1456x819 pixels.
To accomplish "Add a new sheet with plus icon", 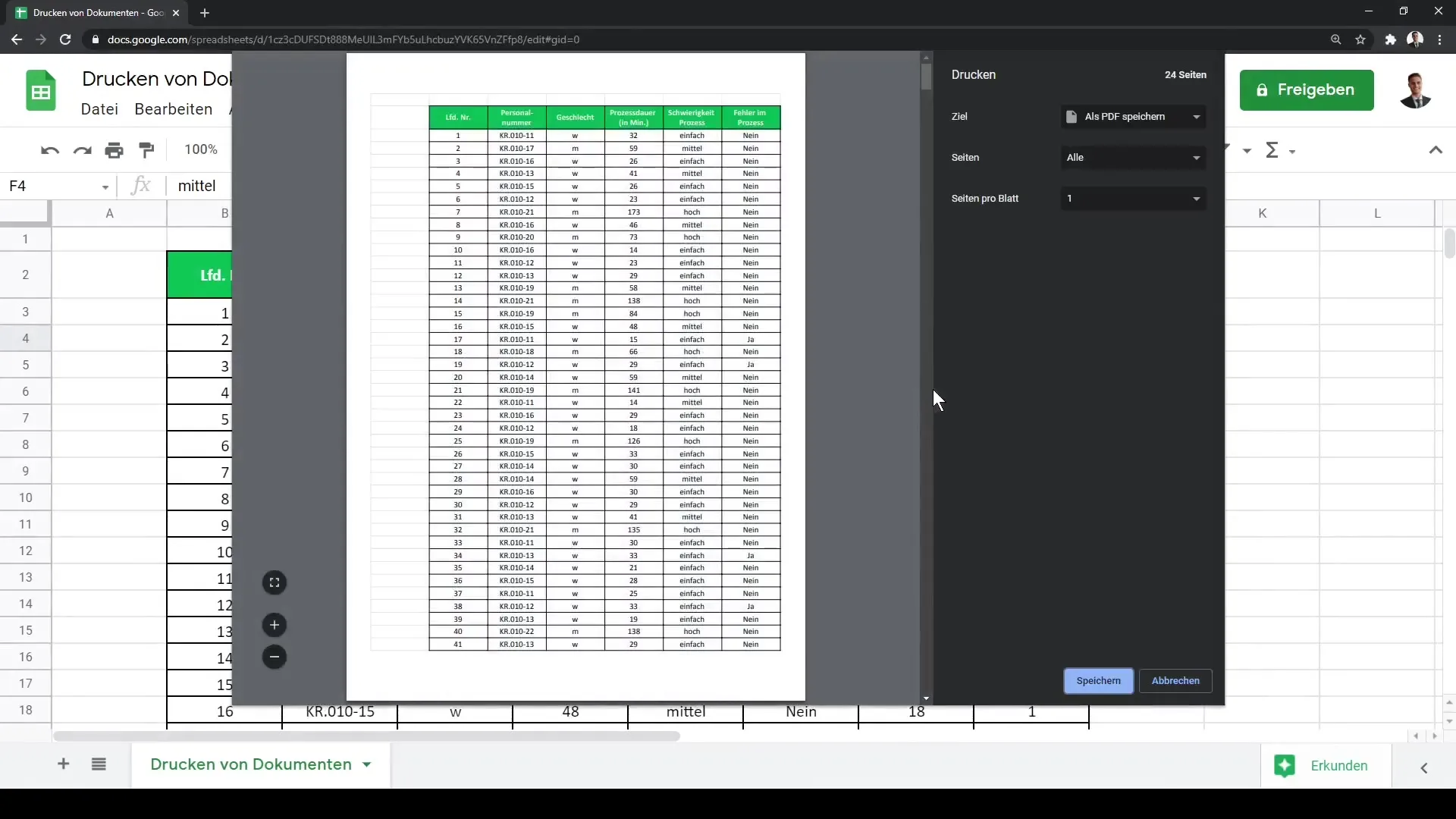I will click(64, 764).
